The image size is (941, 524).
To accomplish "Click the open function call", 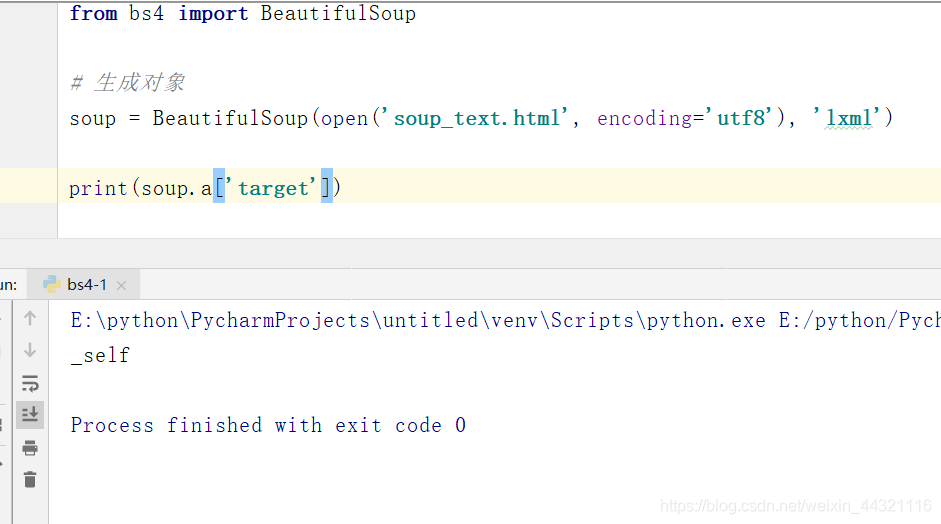I will [344, 118].
